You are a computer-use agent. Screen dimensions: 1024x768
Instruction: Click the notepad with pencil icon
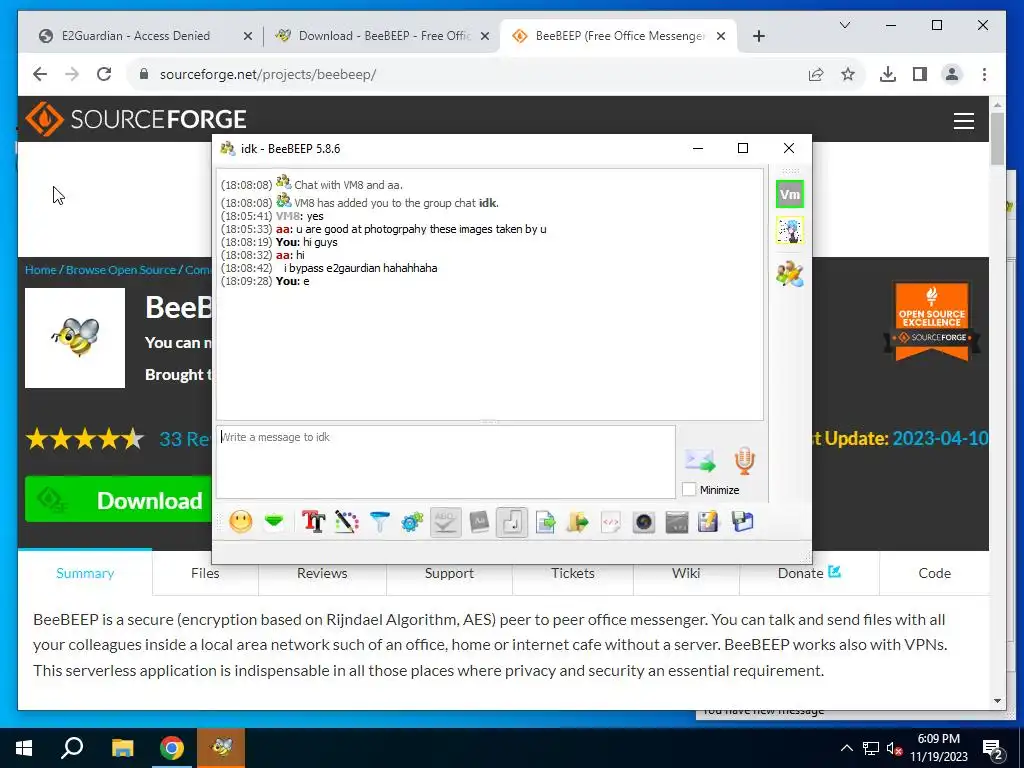click(709, 522)
